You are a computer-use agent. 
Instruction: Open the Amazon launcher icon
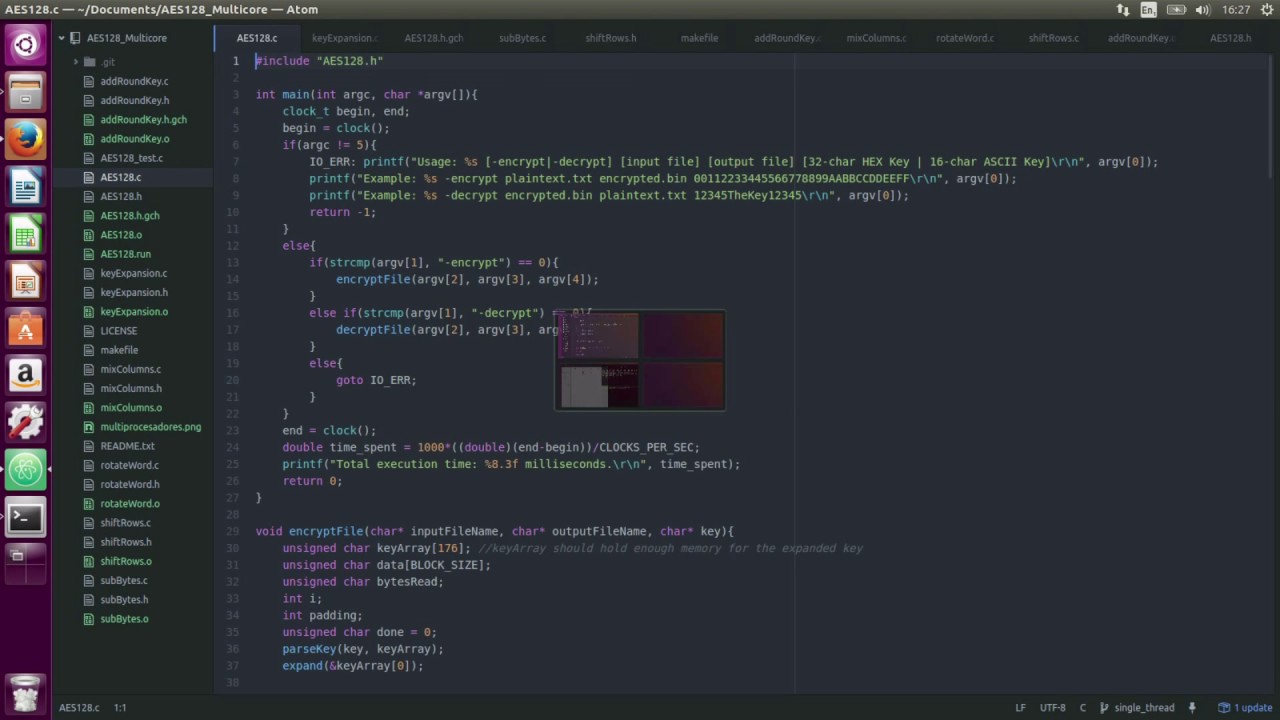point(25,376)
